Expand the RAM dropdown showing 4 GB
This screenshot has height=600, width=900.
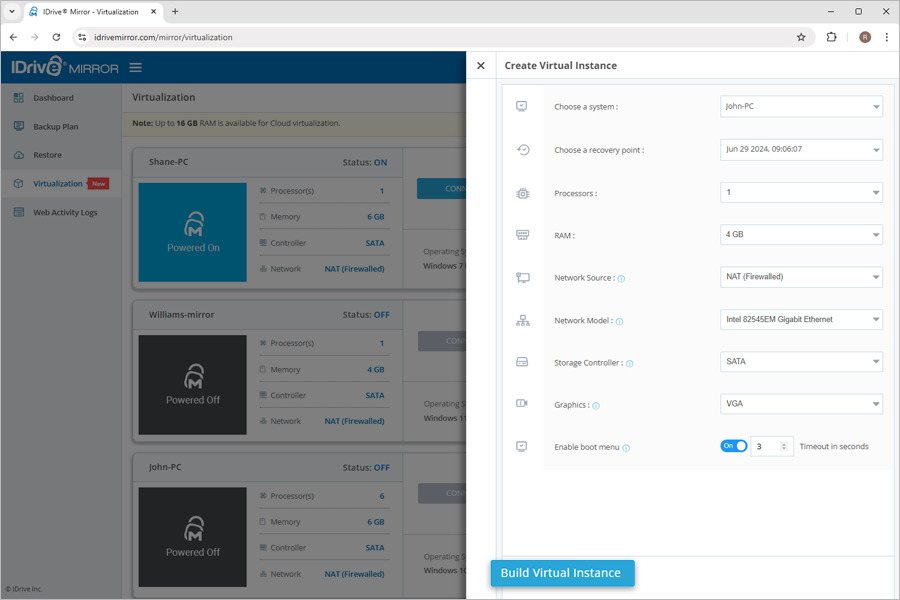pos(801,234)
